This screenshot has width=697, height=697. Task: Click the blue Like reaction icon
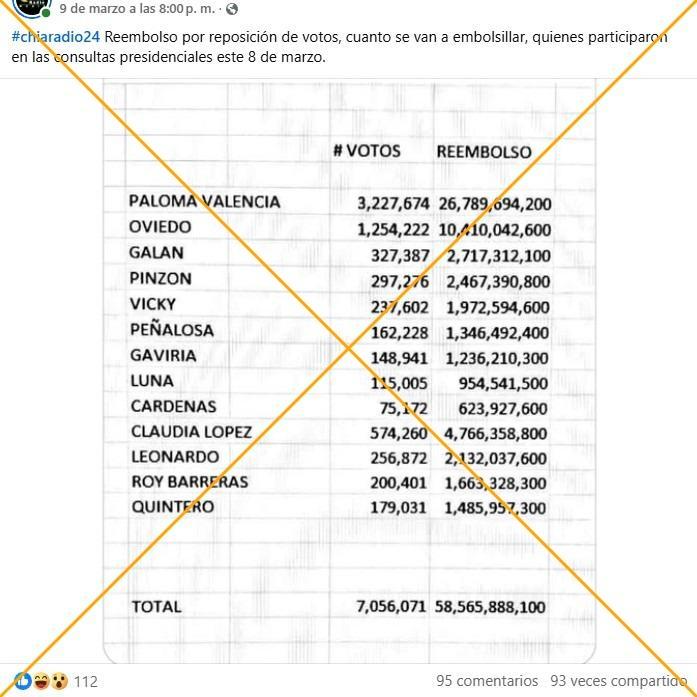coord(22,681)
